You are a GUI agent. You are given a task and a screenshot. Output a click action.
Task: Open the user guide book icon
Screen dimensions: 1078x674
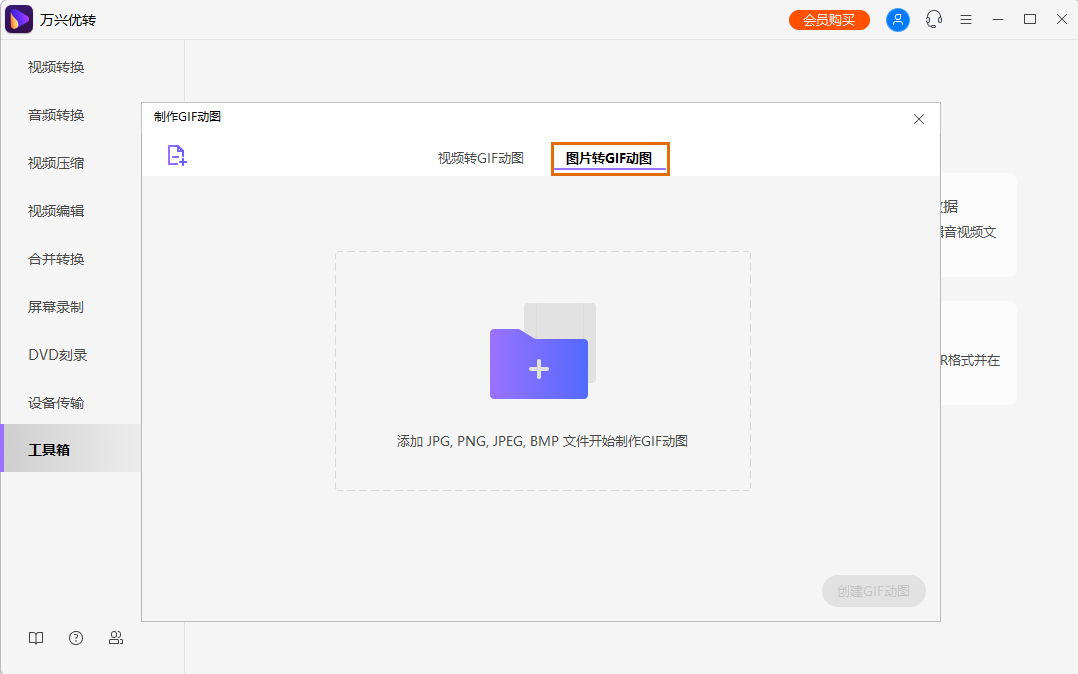click(36, 638)
